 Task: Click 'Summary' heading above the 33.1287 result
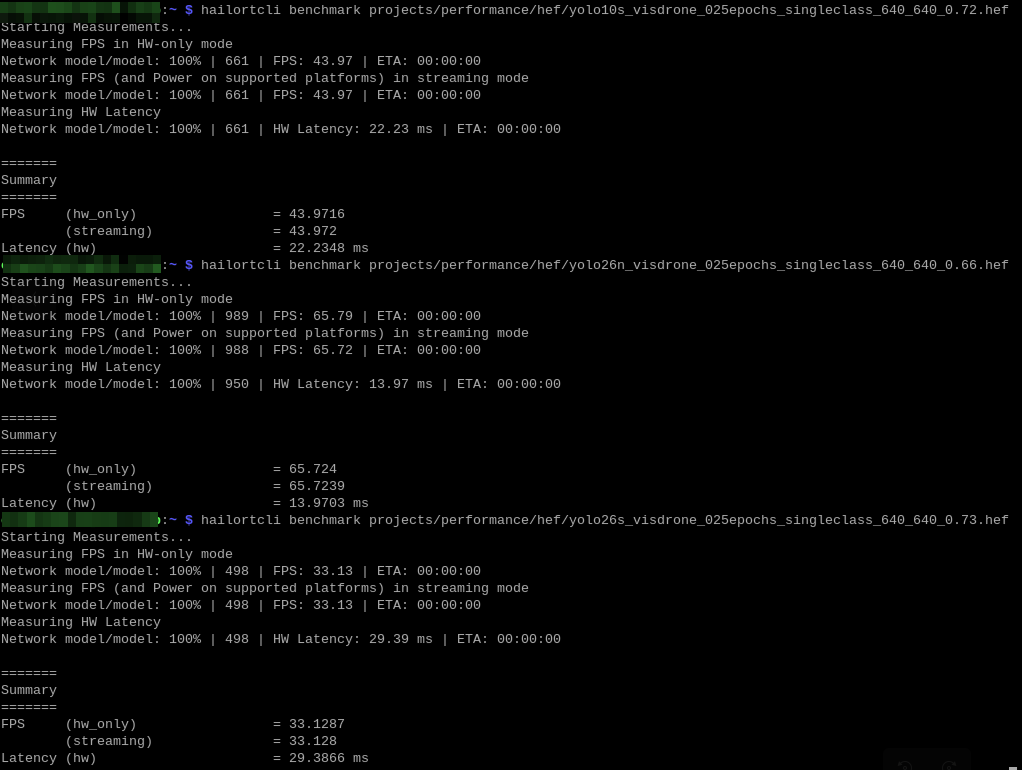29,690
